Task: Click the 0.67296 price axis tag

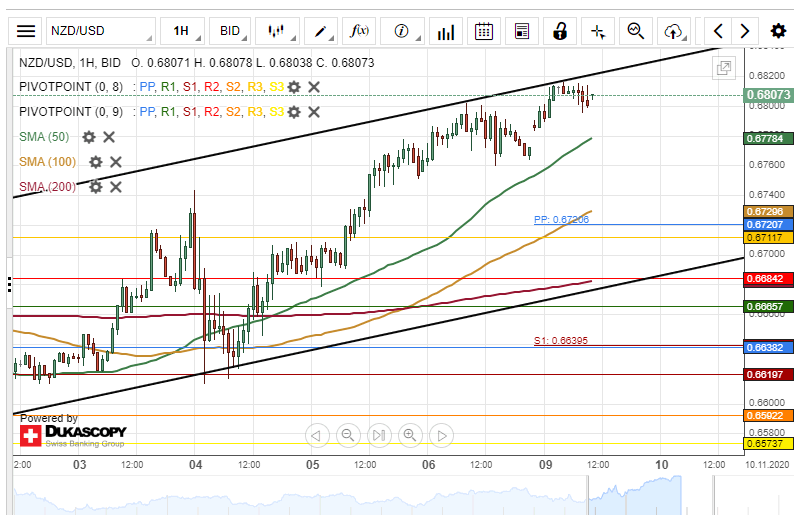Action: tap(769, 211)
